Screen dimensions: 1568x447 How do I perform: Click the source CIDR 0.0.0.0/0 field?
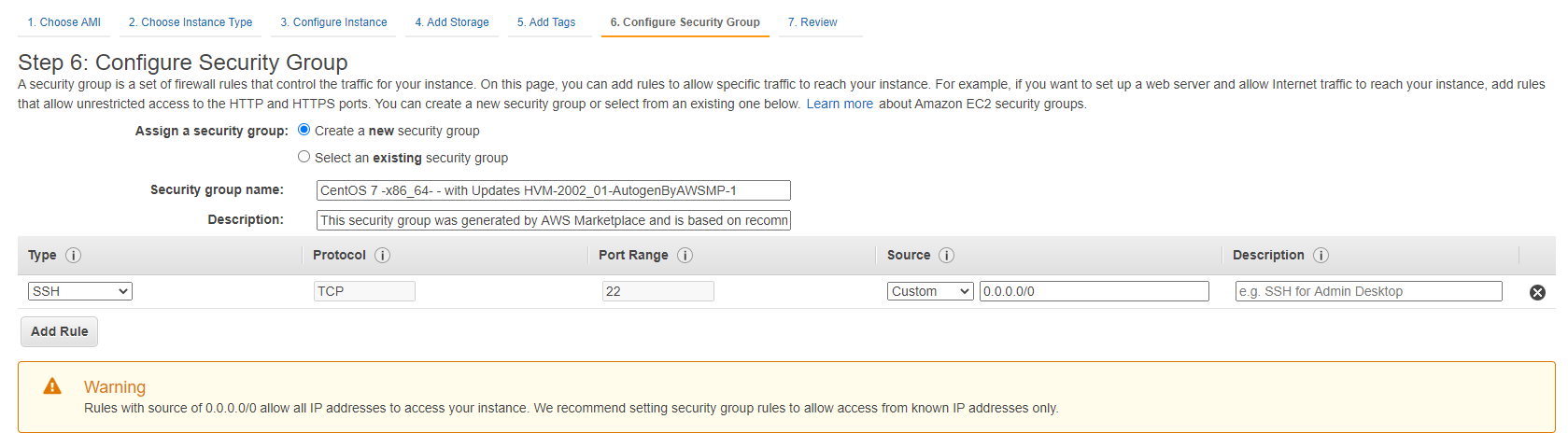tap(1094, 291)
